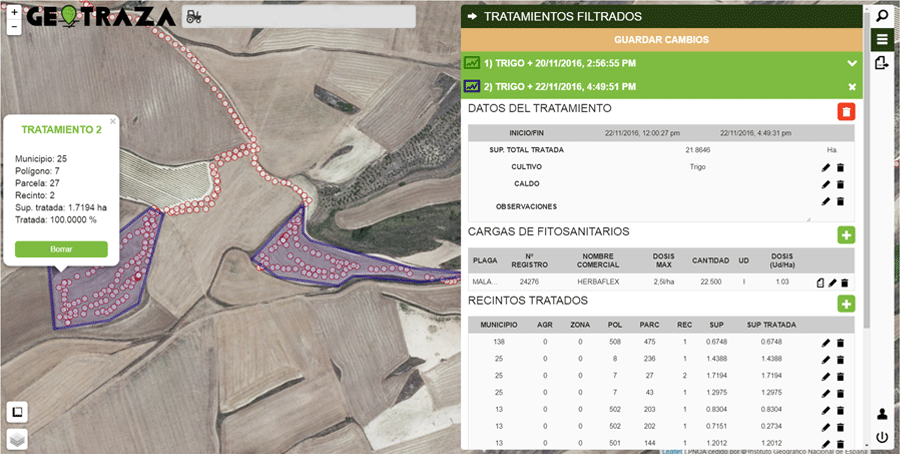The height and width of the screenshot is (454, 900).
Task: Open the user profile icon
Action: [x=882, y=414]
